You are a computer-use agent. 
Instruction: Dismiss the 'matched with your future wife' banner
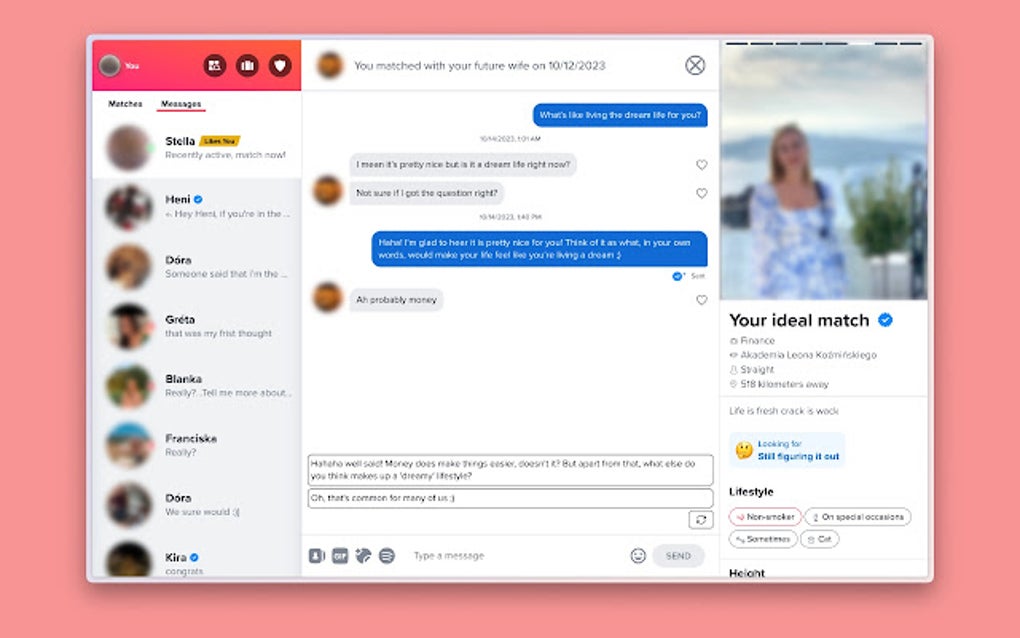pos(695,65)
